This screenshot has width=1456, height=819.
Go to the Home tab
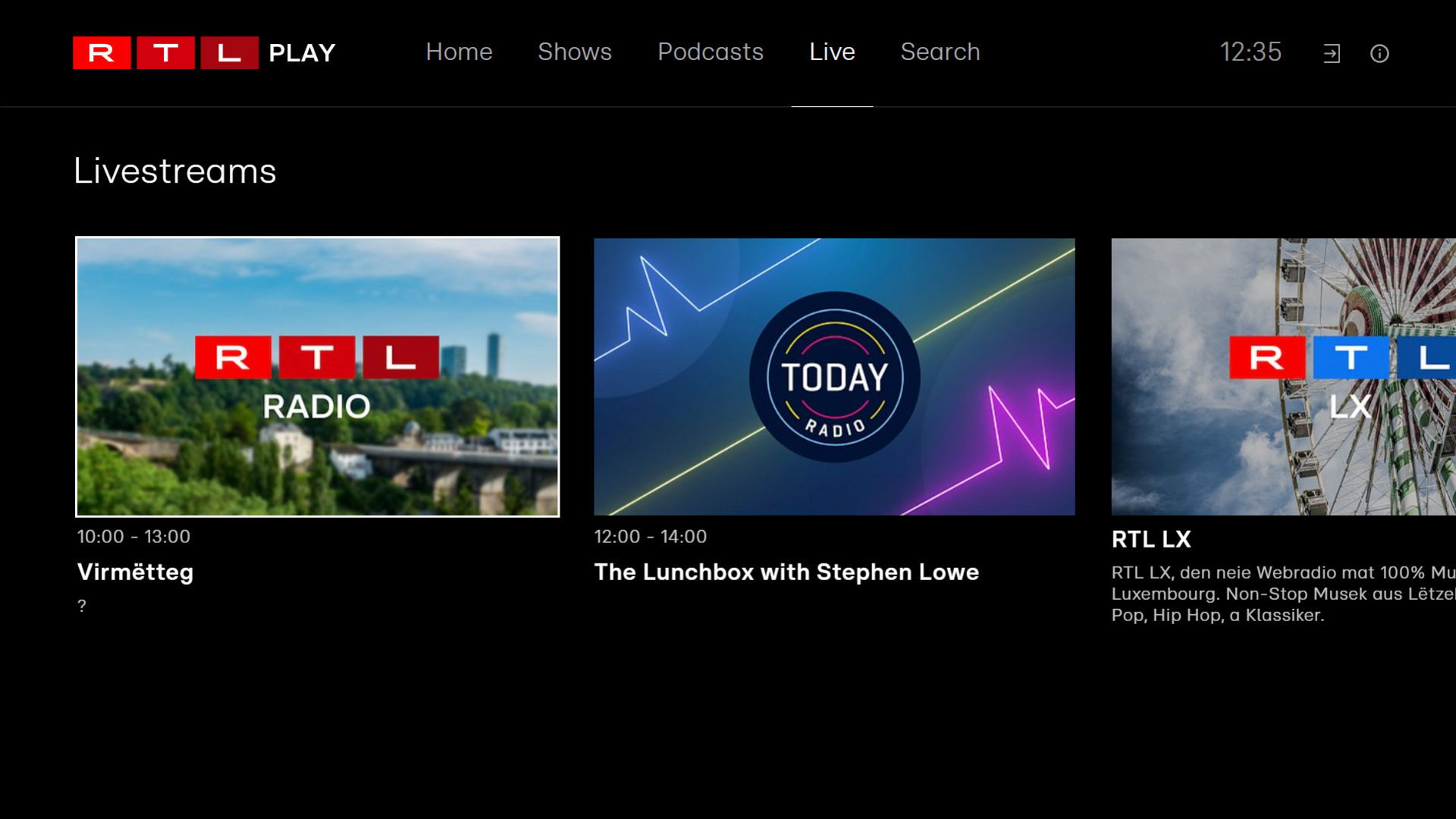pyautogui.click(x=459, y=52)
